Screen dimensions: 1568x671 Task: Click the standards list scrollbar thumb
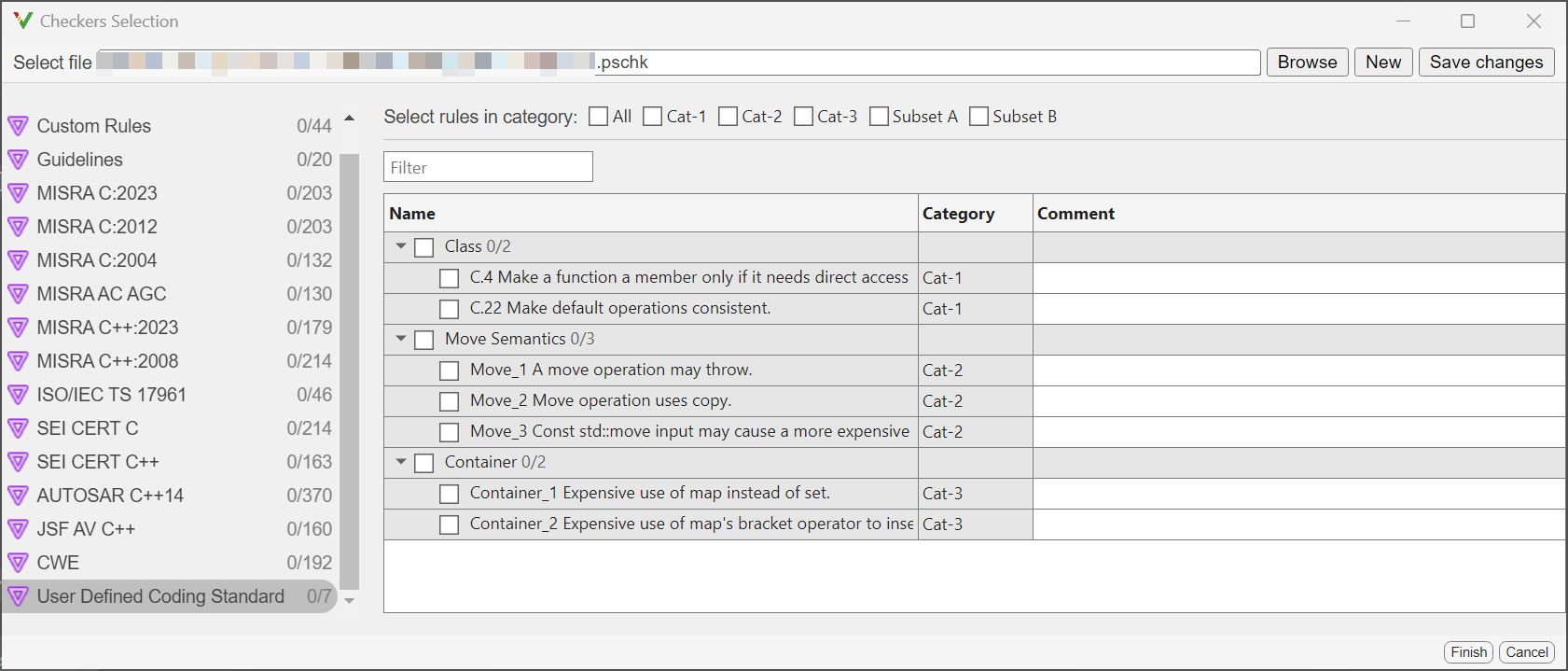350,371
